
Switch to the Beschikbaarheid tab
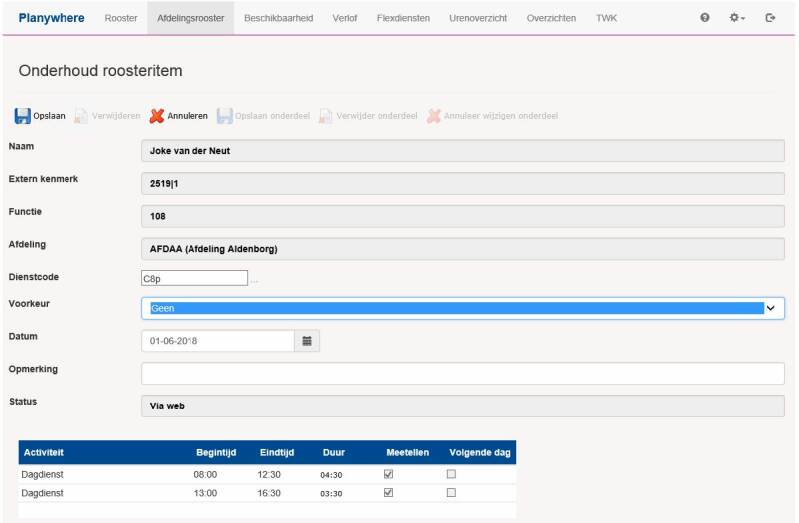[278, 18]
